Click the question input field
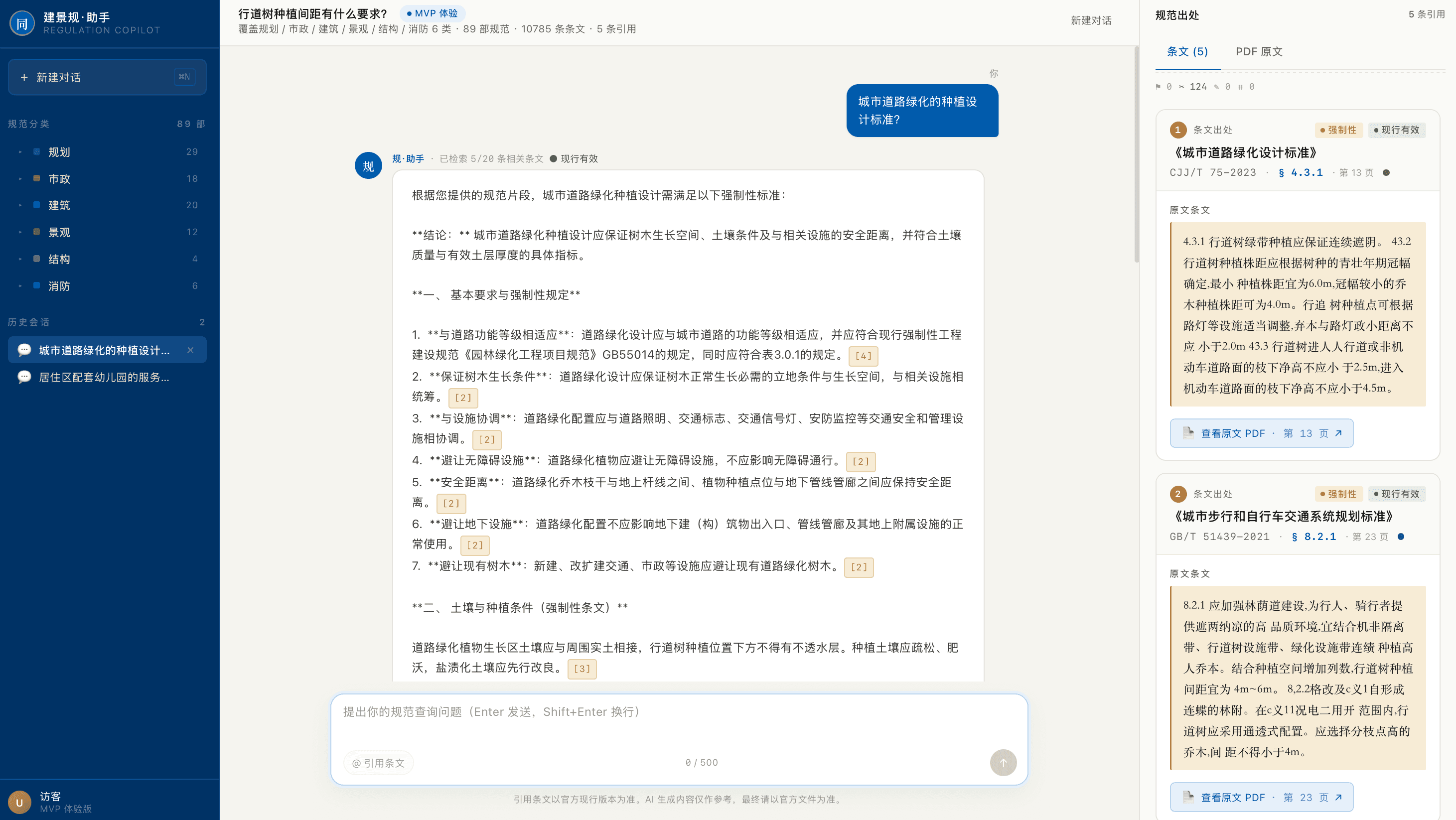 (678, 719)
